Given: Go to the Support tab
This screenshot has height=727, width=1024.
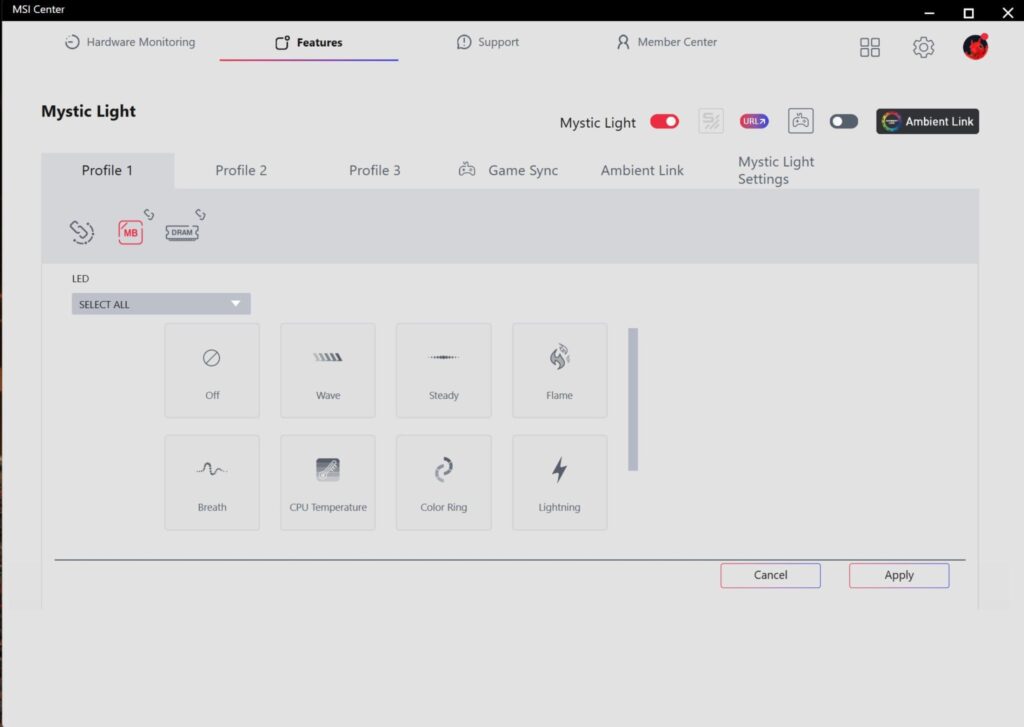Looking at the screenshot, I should [x=488, y=42].
